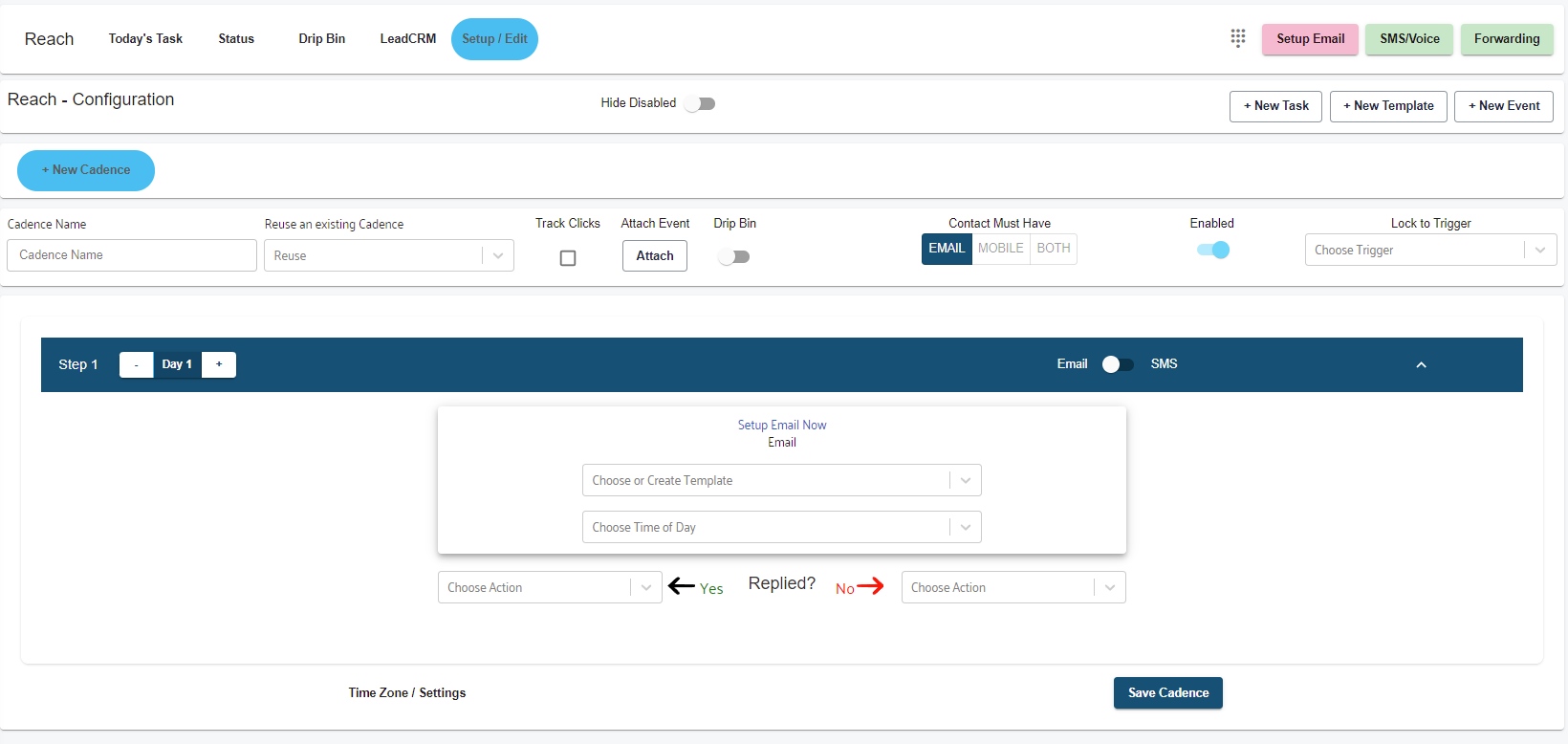Open the Choose Action dropdown for Yes
The image size is (1568, 744).
550,587
